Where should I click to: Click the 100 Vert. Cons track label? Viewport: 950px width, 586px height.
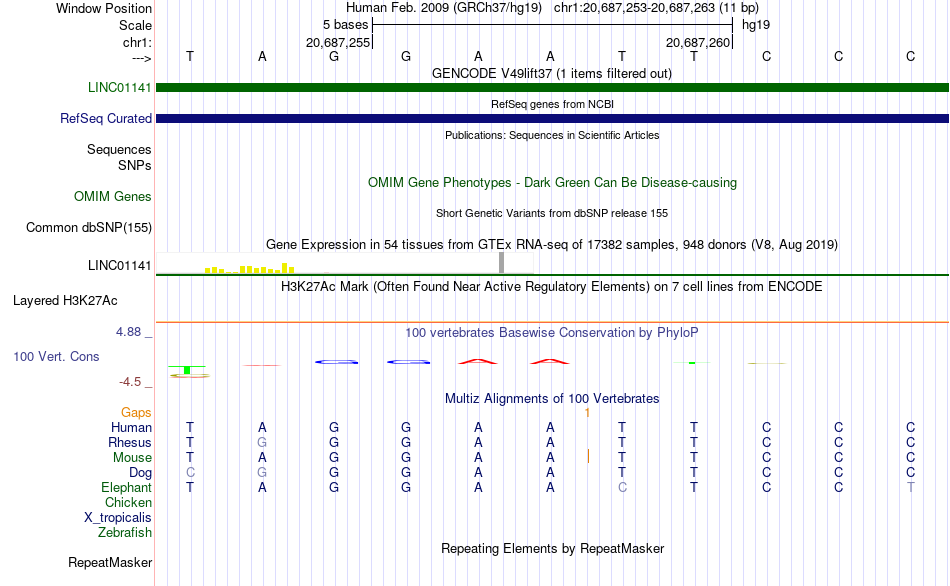click(x=56, y=356)
